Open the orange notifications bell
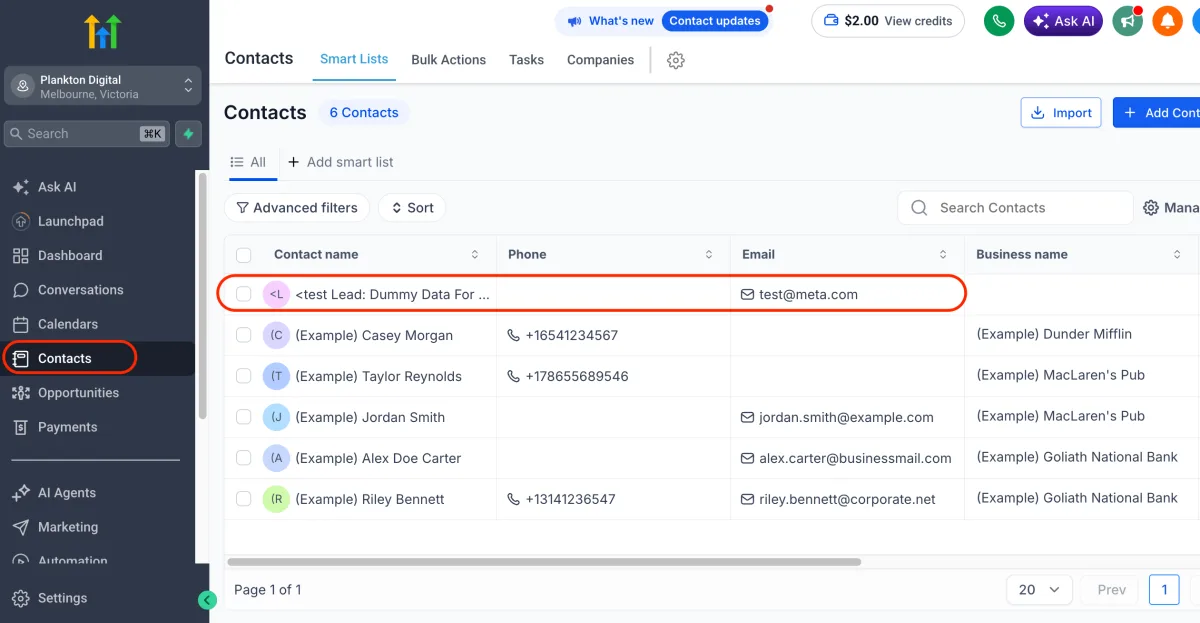 1167,21
